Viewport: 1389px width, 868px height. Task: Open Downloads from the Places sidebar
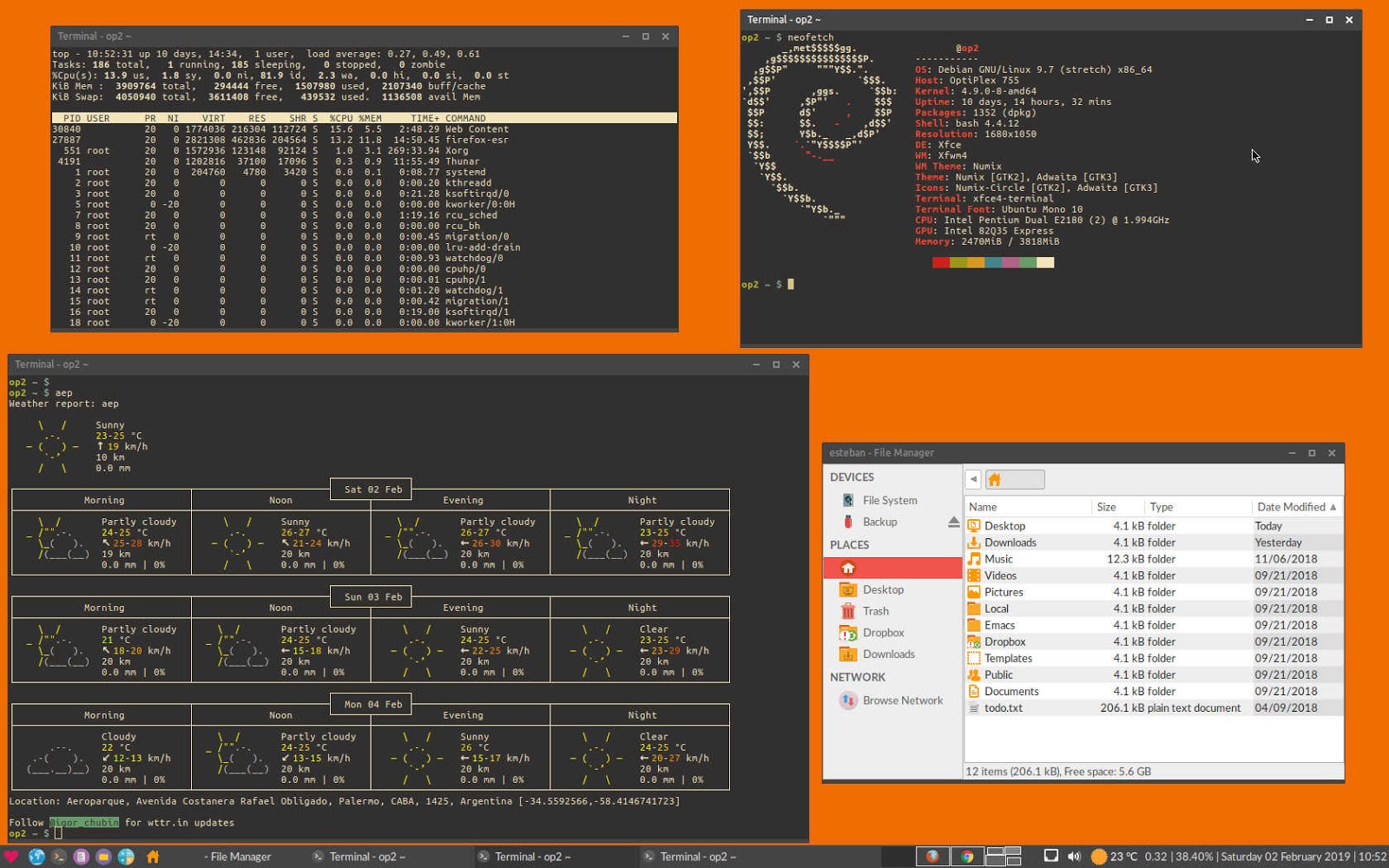(x=889, y=654)
